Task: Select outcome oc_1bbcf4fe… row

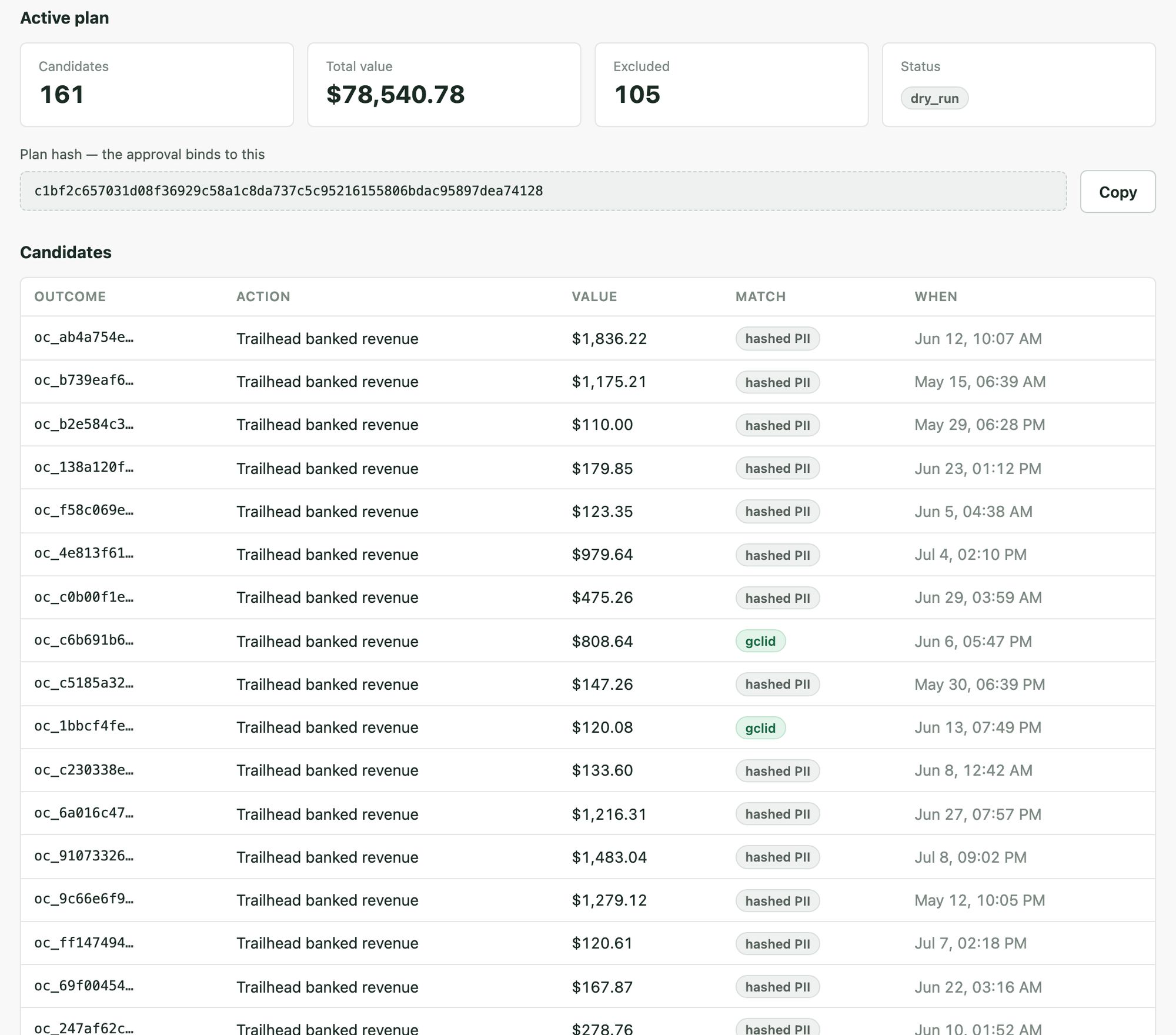Action: [588, 727]
